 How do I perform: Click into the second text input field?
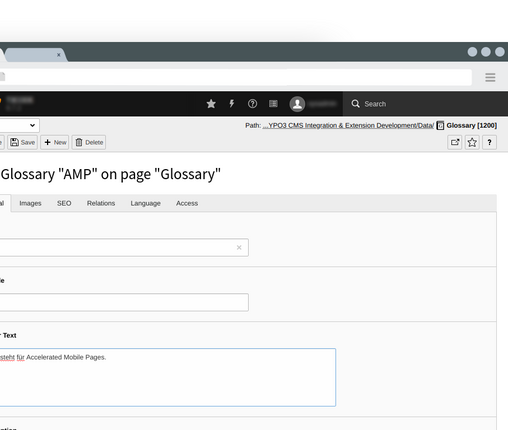pos(124,302)
